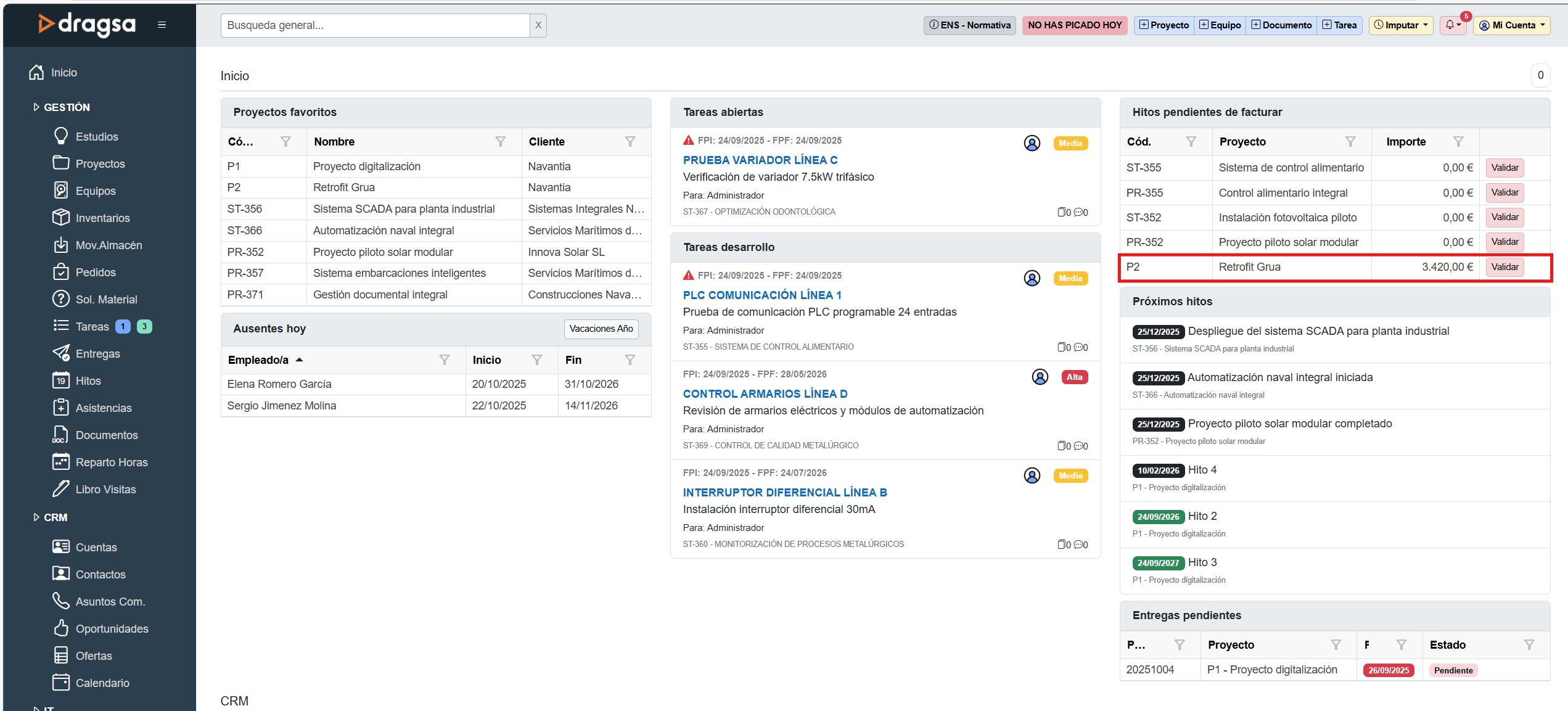Click the Hitos calendar icon in sidebar
The width and height of the screenshot is (1568, 711).
click(x=60, y=380)
